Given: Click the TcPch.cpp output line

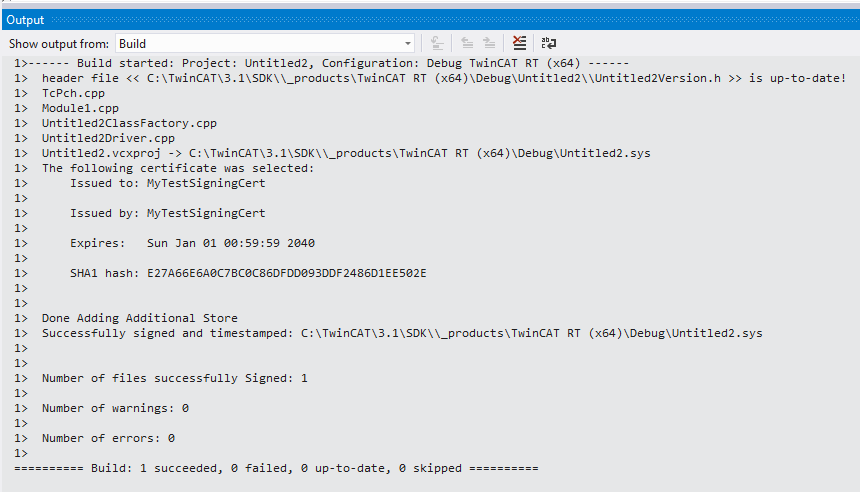Looking at the screenshot, I should [x=73, y=93].
